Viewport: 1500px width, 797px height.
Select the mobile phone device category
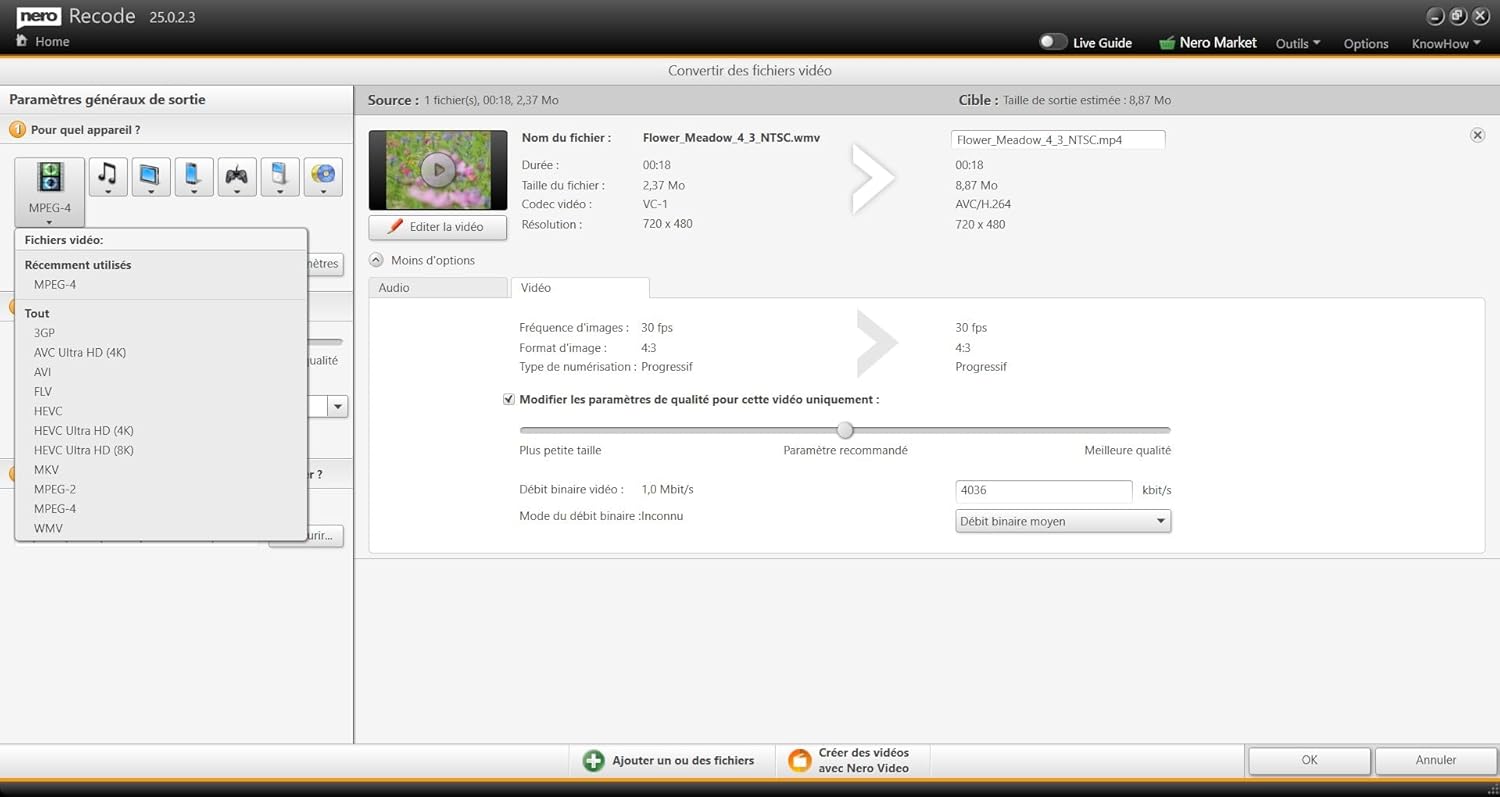tap(193, 176)
